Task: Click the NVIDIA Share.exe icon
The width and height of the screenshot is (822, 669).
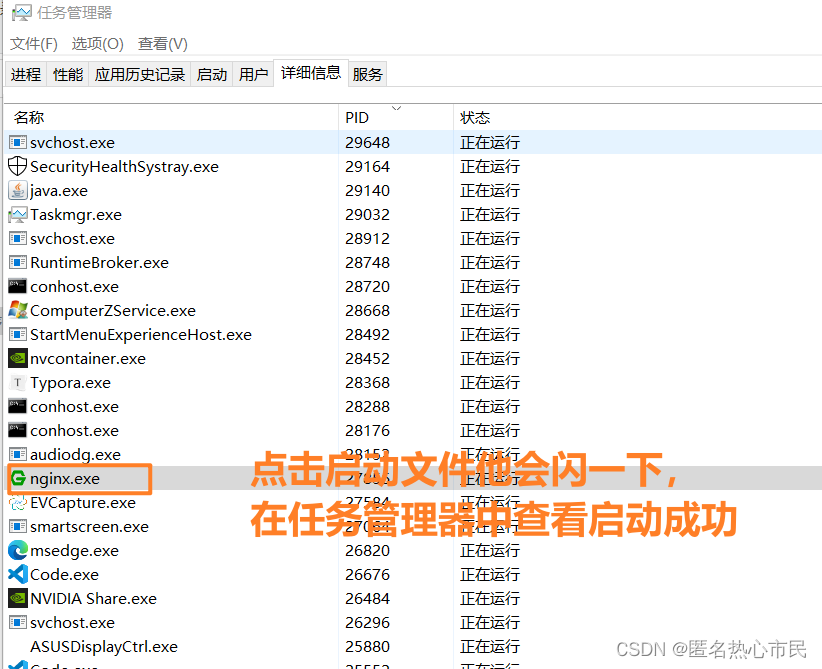Action: (17, 598)
